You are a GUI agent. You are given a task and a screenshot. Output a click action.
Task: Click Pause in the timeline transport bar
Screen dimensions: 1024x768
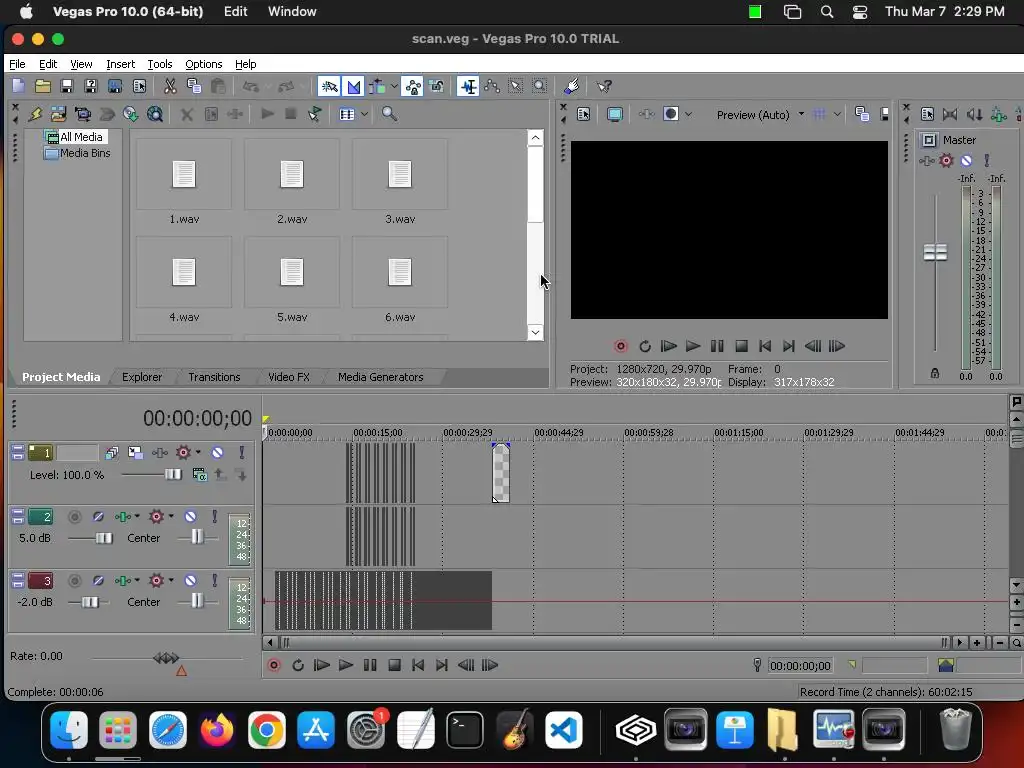[370, 665]
